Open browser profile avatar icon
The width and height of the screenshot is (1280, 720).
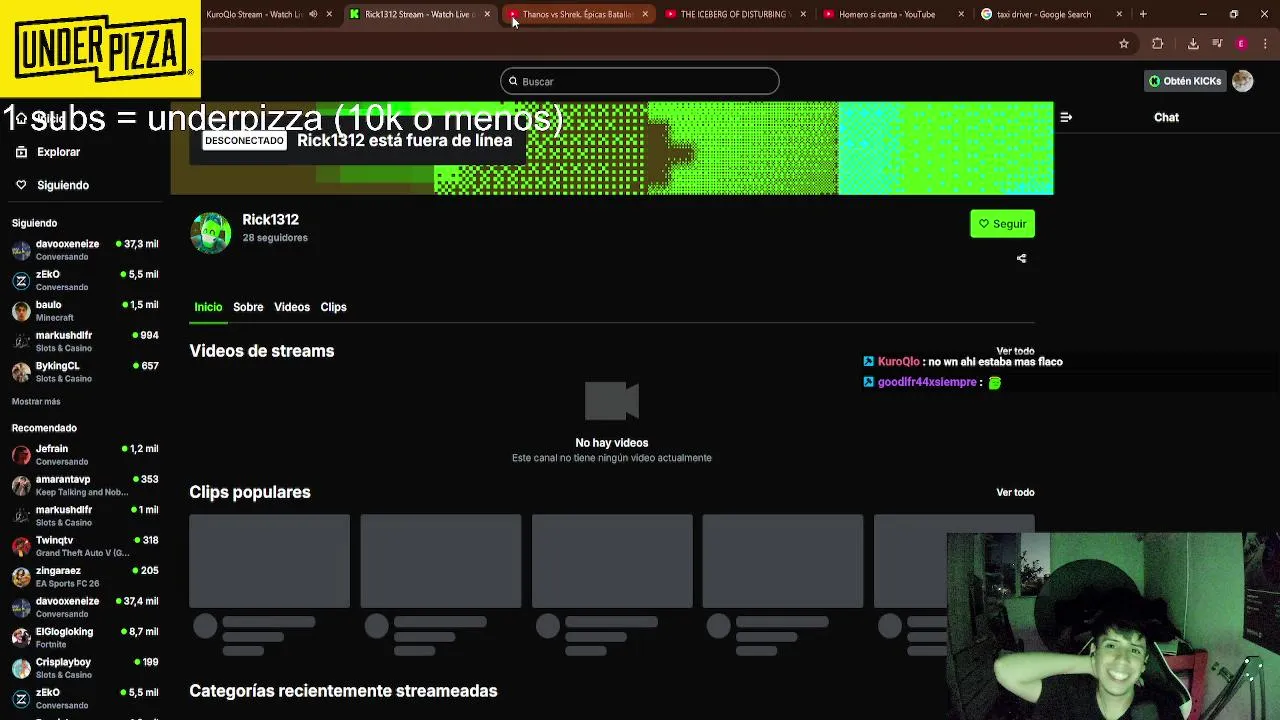[x=1241, y=44]
